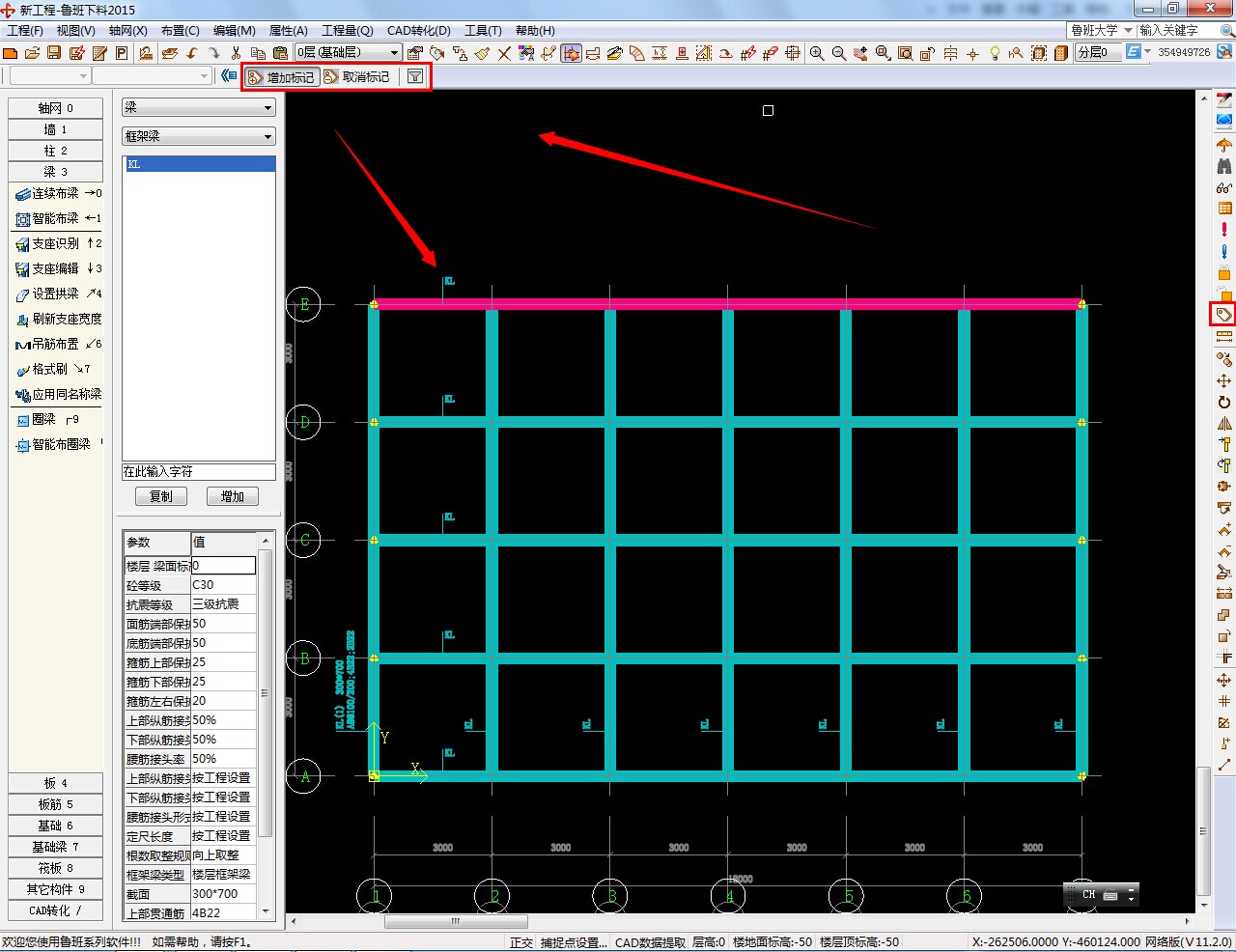This screenshot has height=952, width=1236.
Task: Click the 输入关键字 search field
Action: coord(1179,30)
